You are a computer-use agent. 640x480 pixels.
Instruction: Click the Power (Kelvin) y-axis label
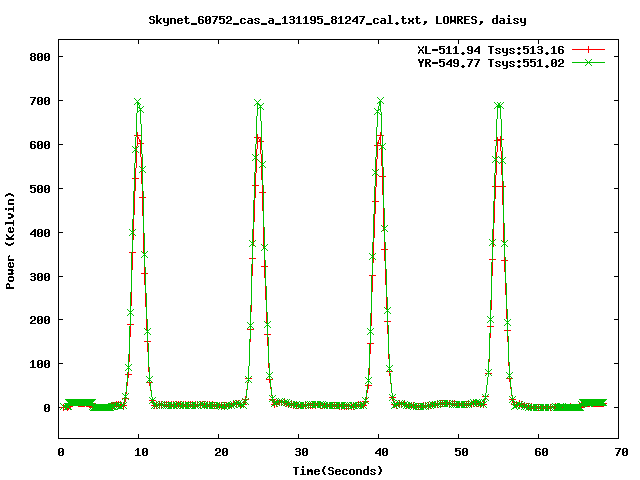[10, 241]
